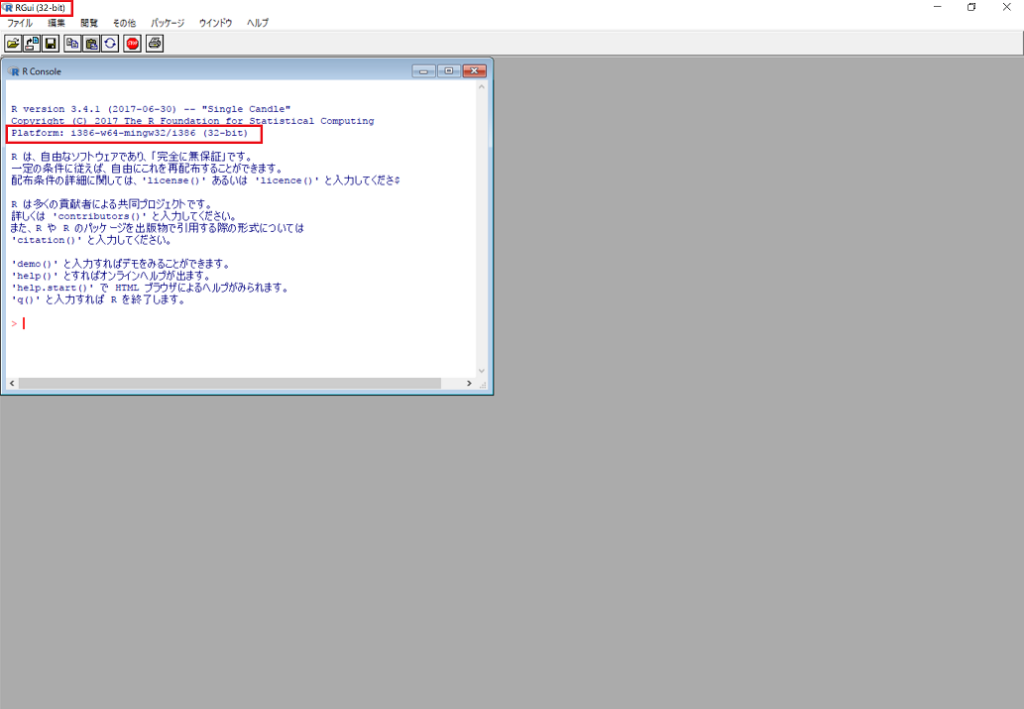Open the パッケージ menu
The width and height of the screenshot is (1024, 709).
pyautogui.click(x=168, y=22)
